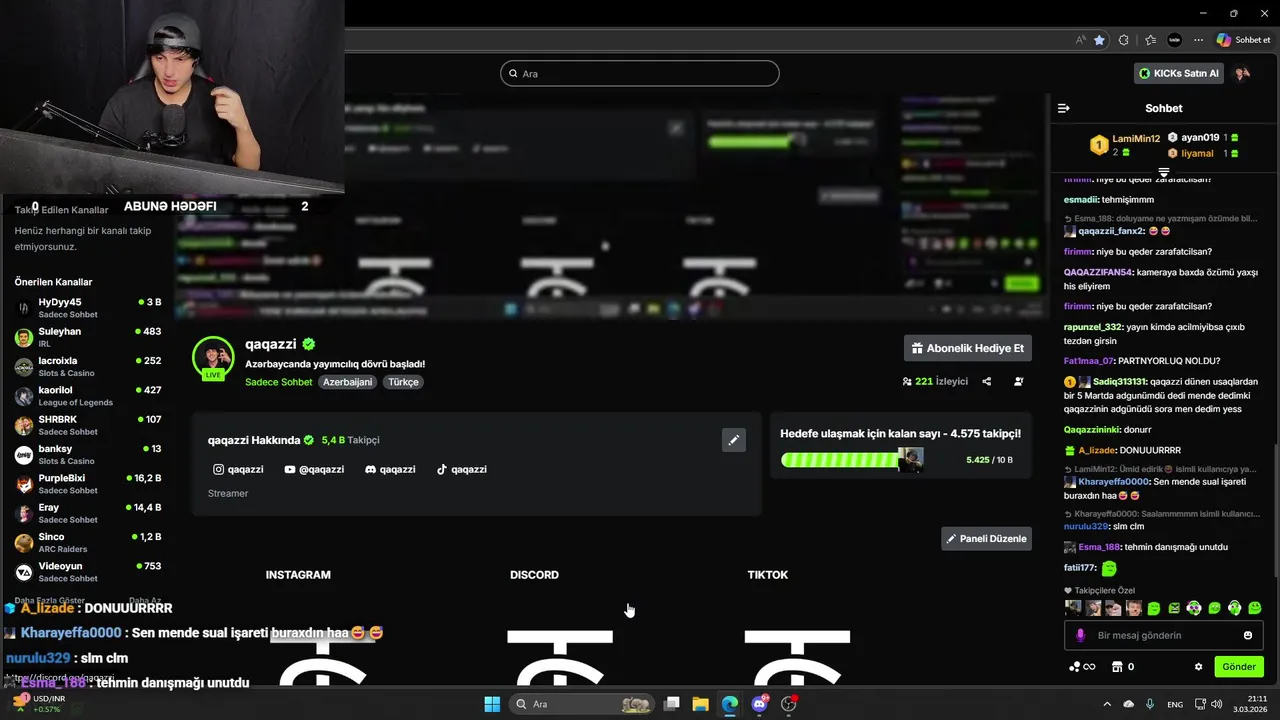Open the Discord qaqazzi link

point(390,469)
